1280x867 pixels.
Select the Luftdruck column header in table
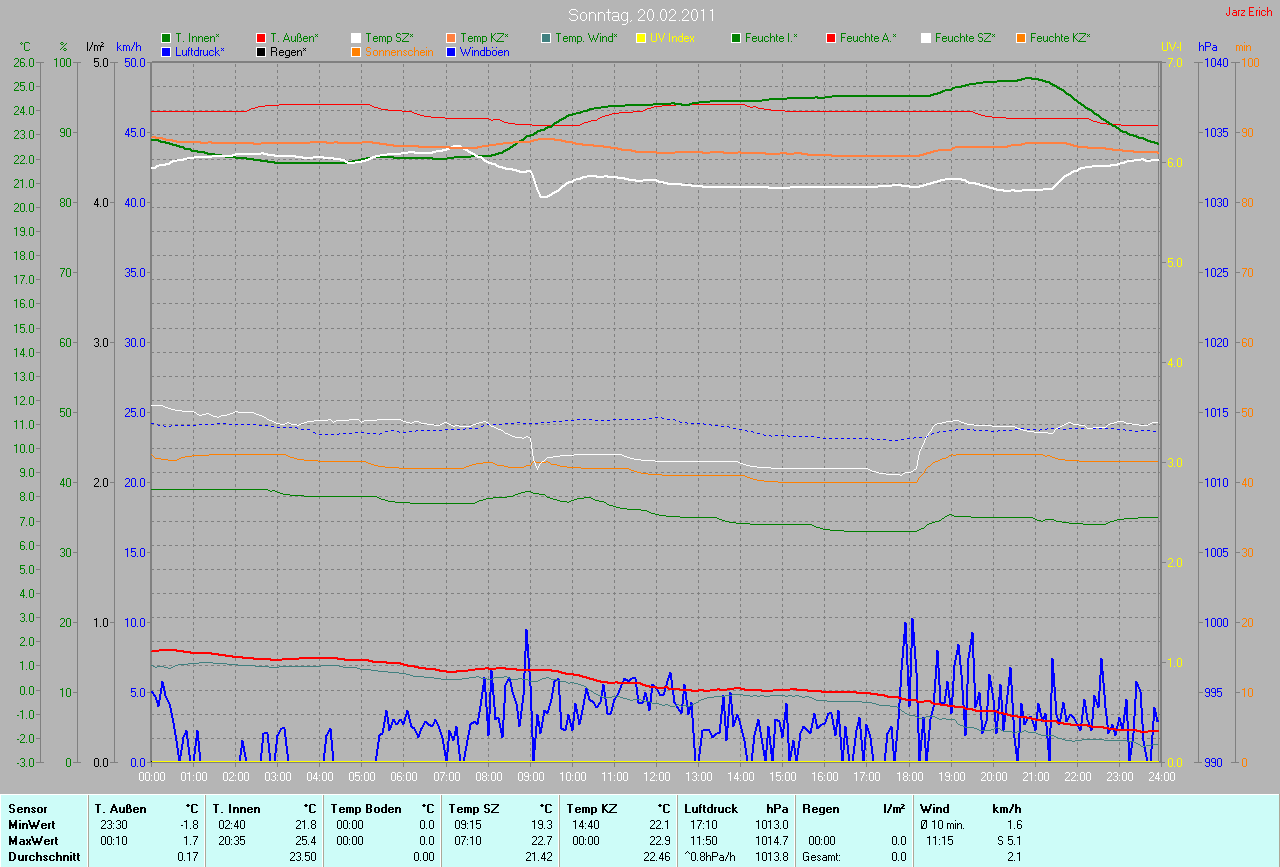pos(710,809)
